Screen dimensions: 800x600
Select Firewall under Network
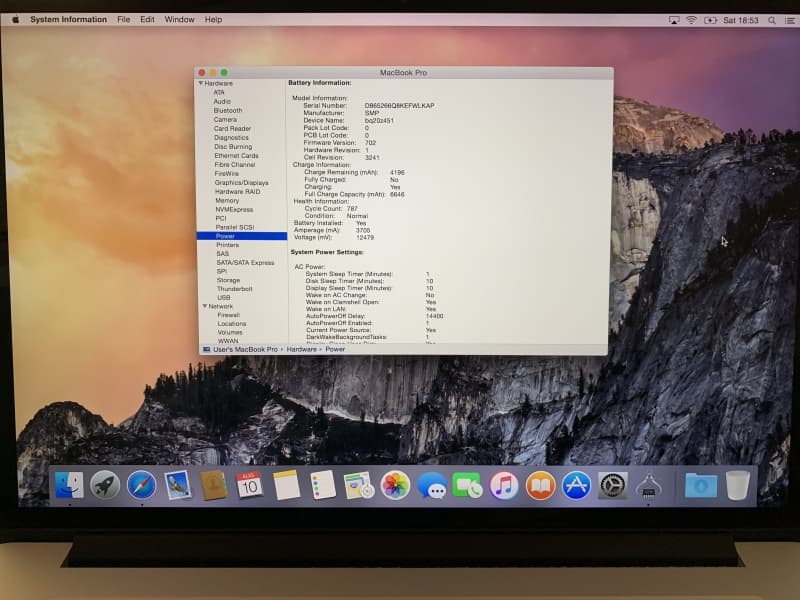(229, 315)
